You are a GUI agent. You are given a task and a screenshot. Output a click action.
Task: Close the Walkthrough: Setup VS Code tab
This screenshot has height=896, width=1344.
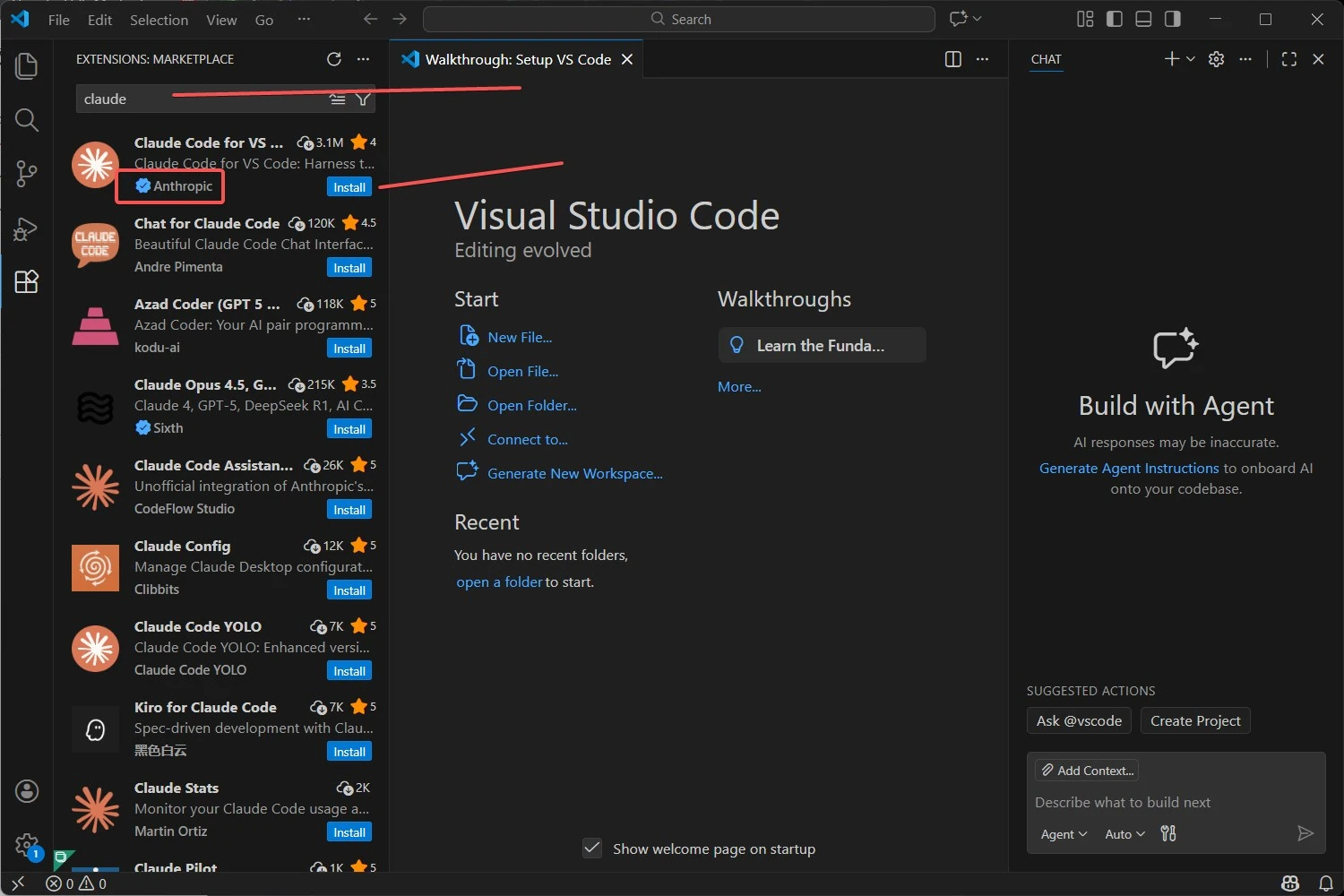coord(627,59)
